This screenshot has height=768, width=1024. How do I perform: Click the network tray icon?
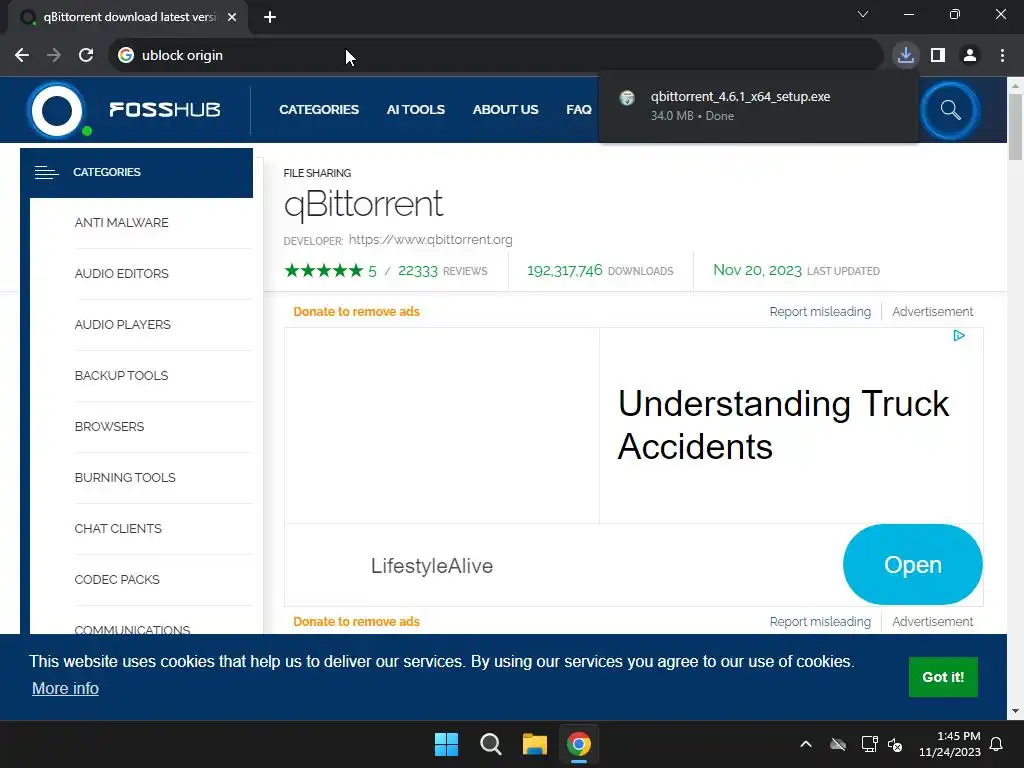(x=869, y=744)
